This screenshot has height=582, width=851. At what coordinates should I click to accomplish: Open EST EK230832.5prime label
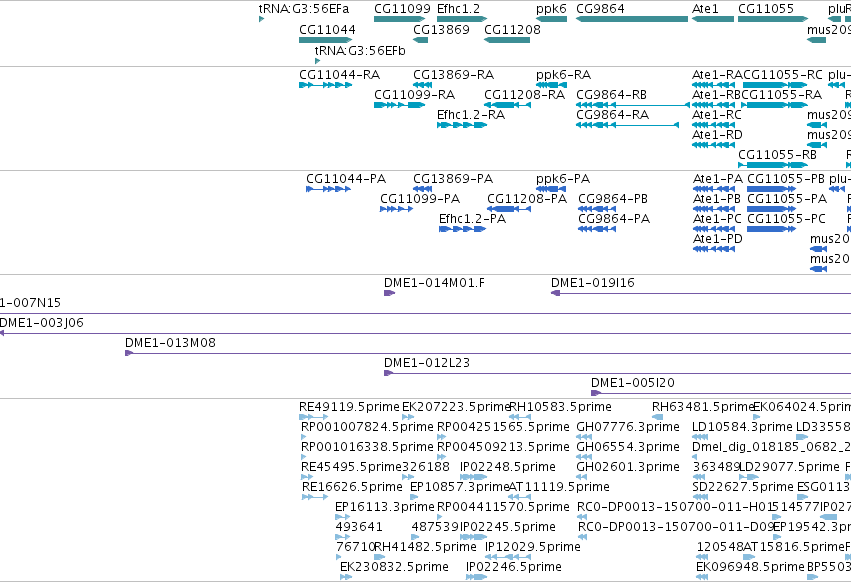click(394, 567)
